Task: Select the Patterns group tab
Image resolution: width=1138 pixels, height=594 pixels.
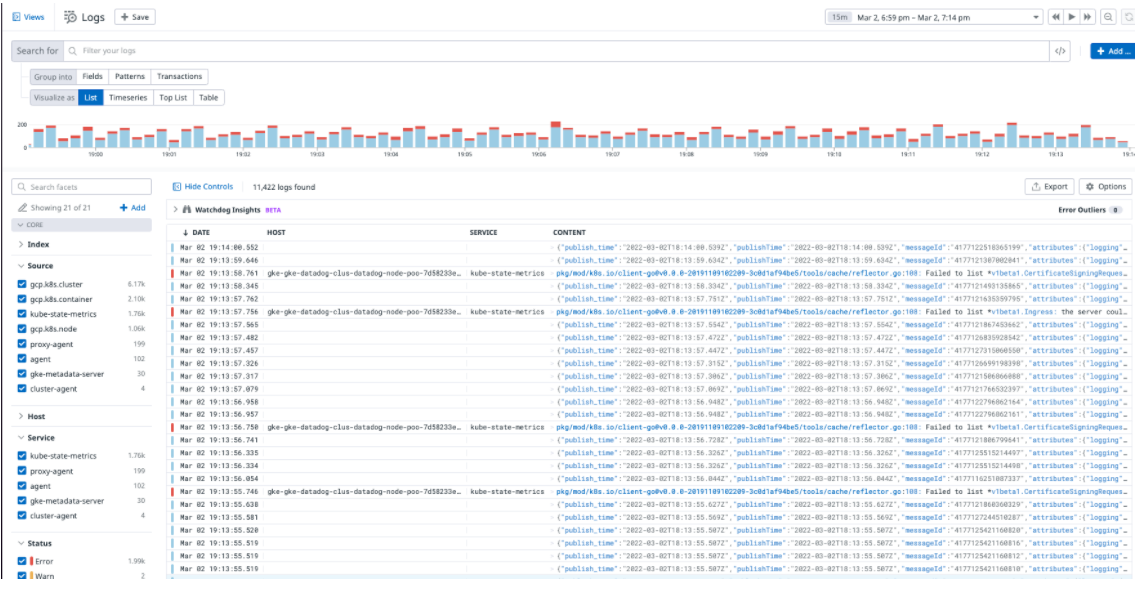Action: point(129,76)
